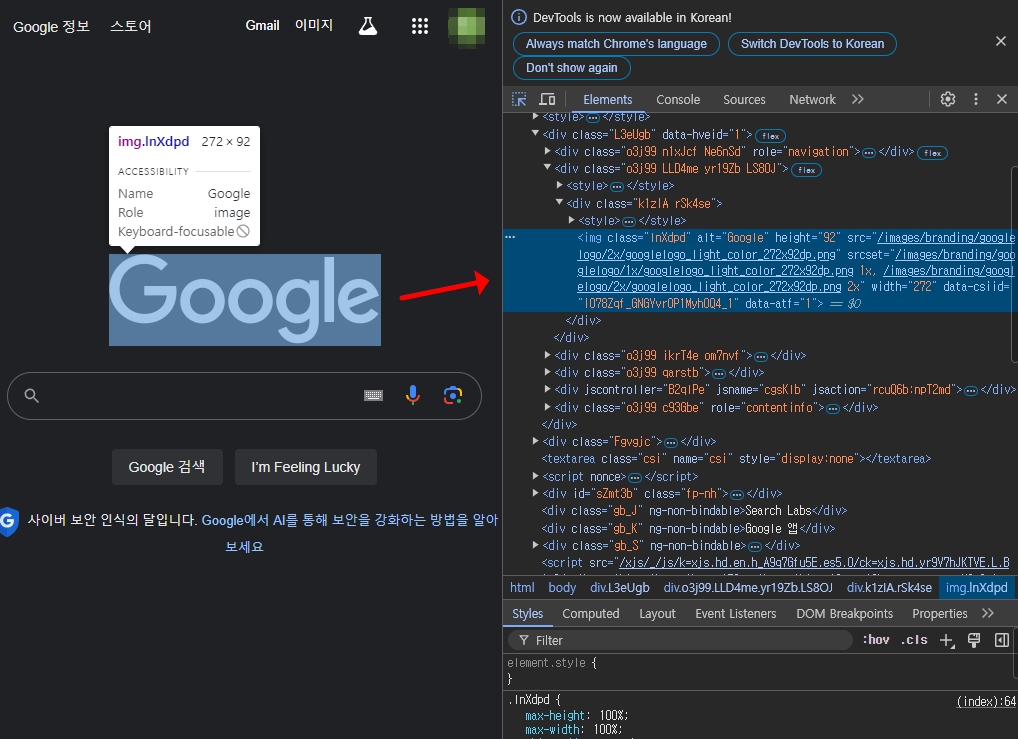Start voice search with microphone icon

pyautogui.click(x=413, y=395)
